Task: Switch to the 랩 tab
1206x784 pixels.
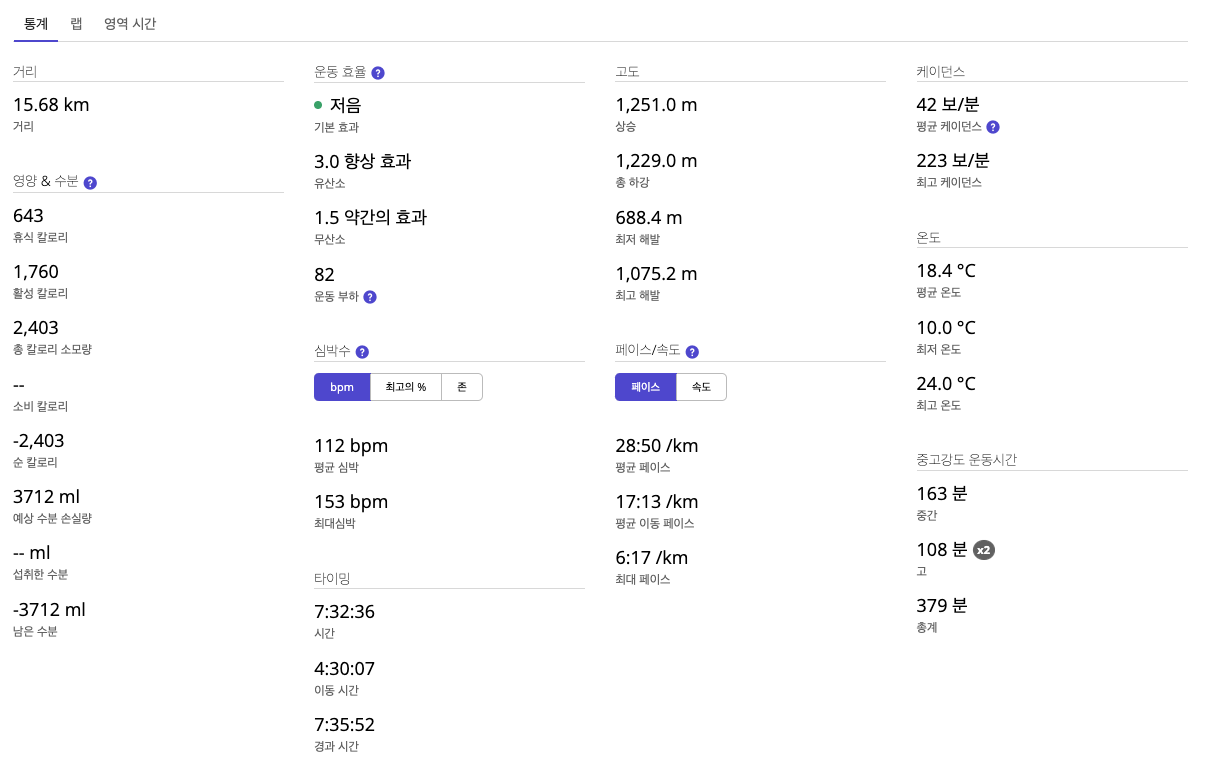Action: 76,22
